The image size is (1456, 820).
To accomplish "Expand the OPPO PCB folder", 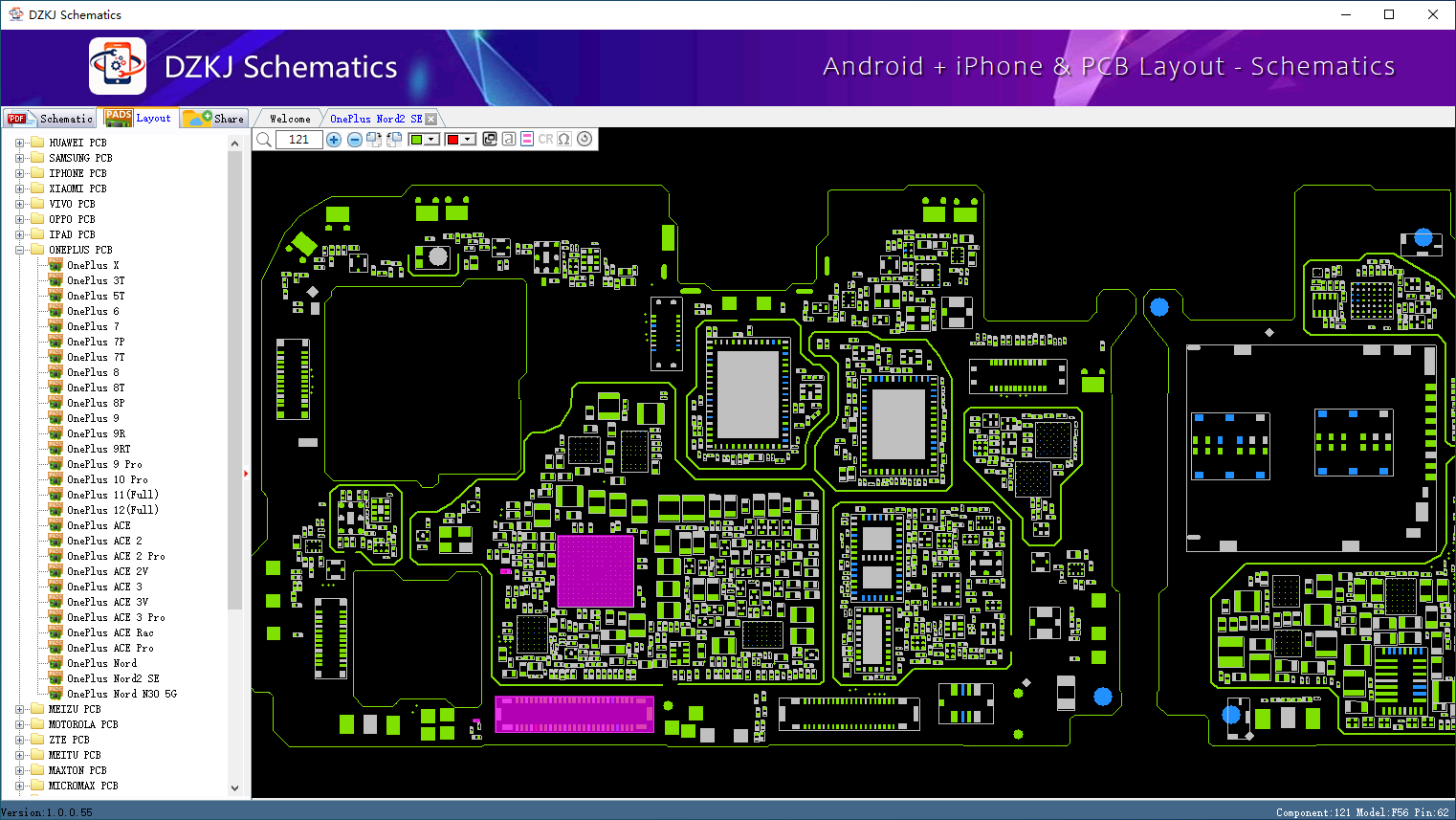I will (x=19, y=219).
